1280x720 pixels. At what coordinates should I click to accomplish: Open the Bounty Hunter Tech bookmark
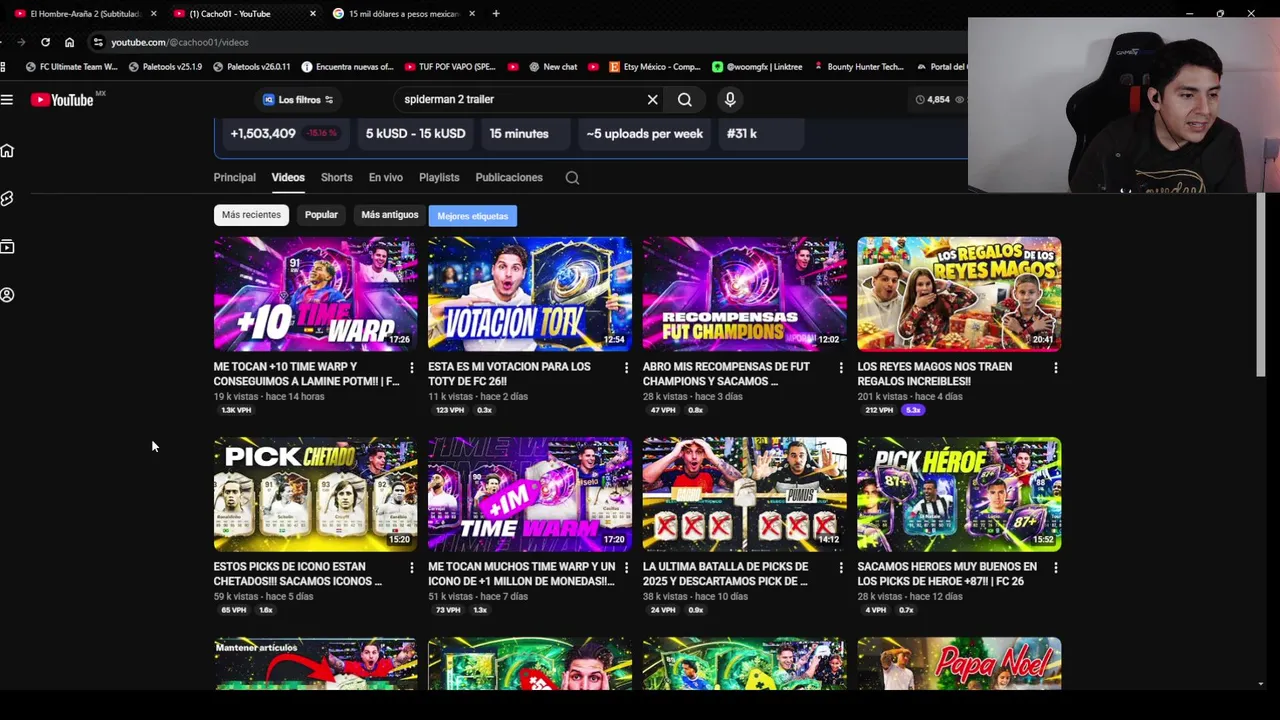pyautogui.click(x=859, y=67)
